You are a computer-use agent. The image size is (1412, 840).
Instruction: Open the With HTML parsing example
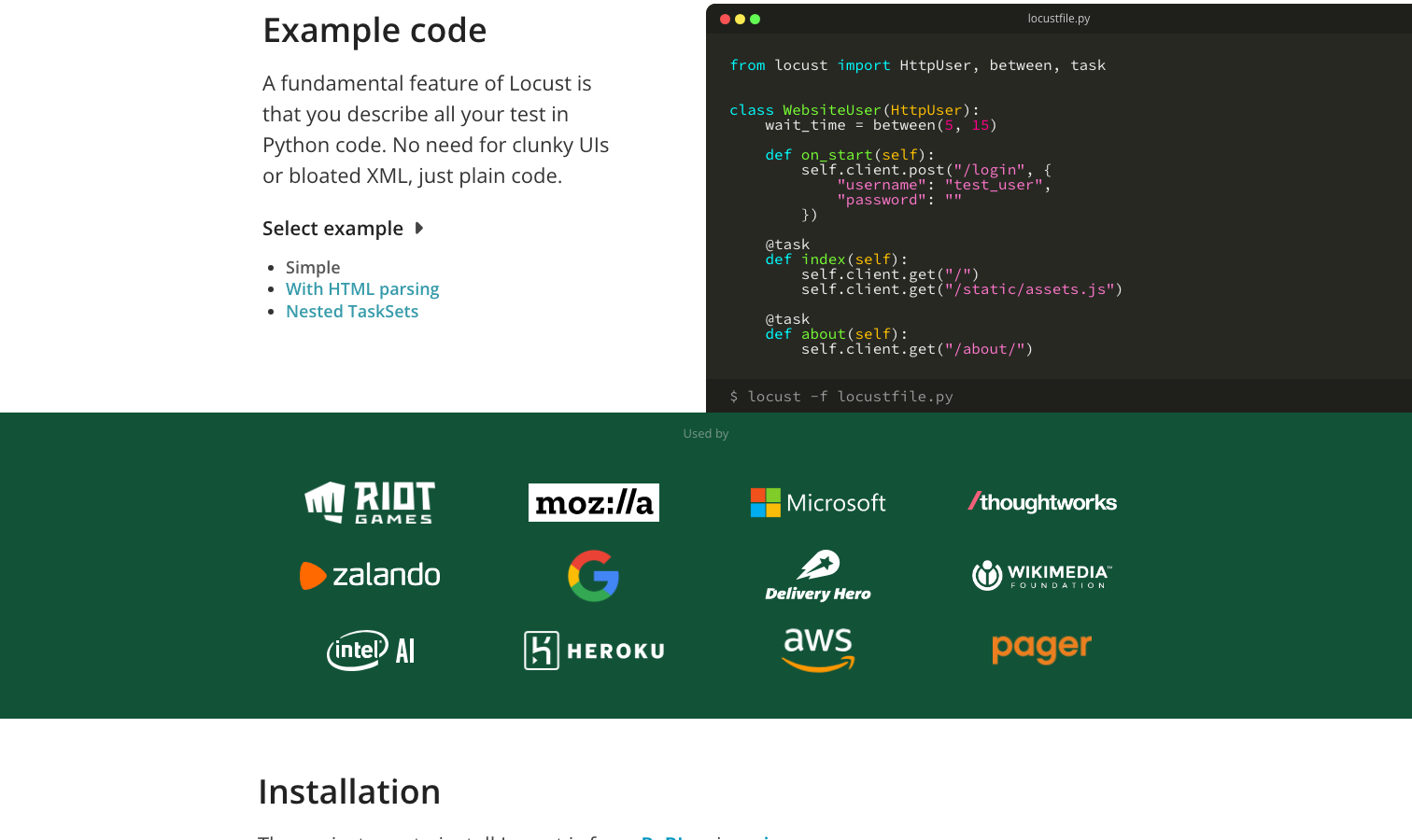tap(362, 289)
